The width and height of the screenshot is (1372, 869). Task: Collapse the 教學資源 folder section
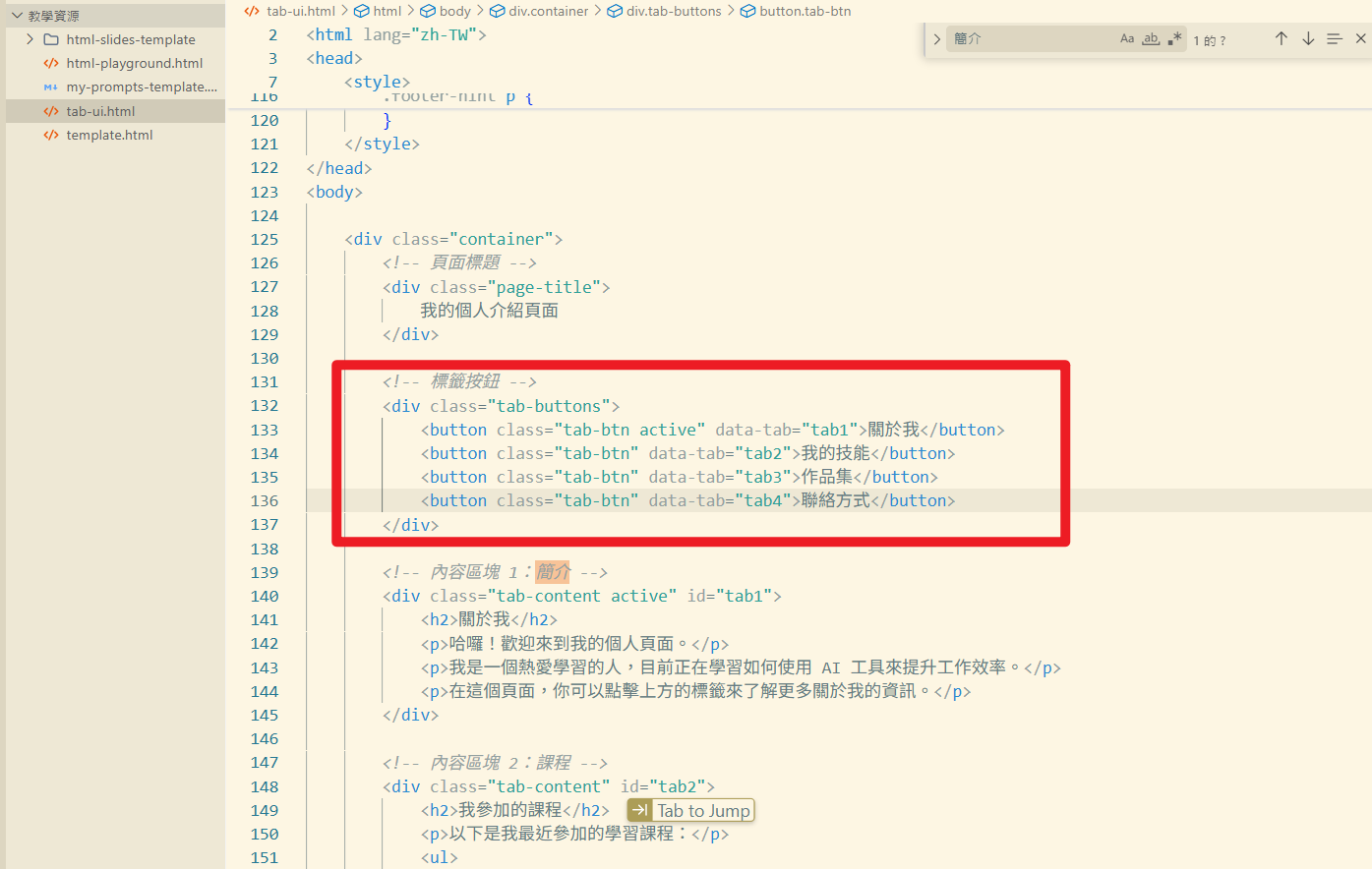tap(17, 16)
